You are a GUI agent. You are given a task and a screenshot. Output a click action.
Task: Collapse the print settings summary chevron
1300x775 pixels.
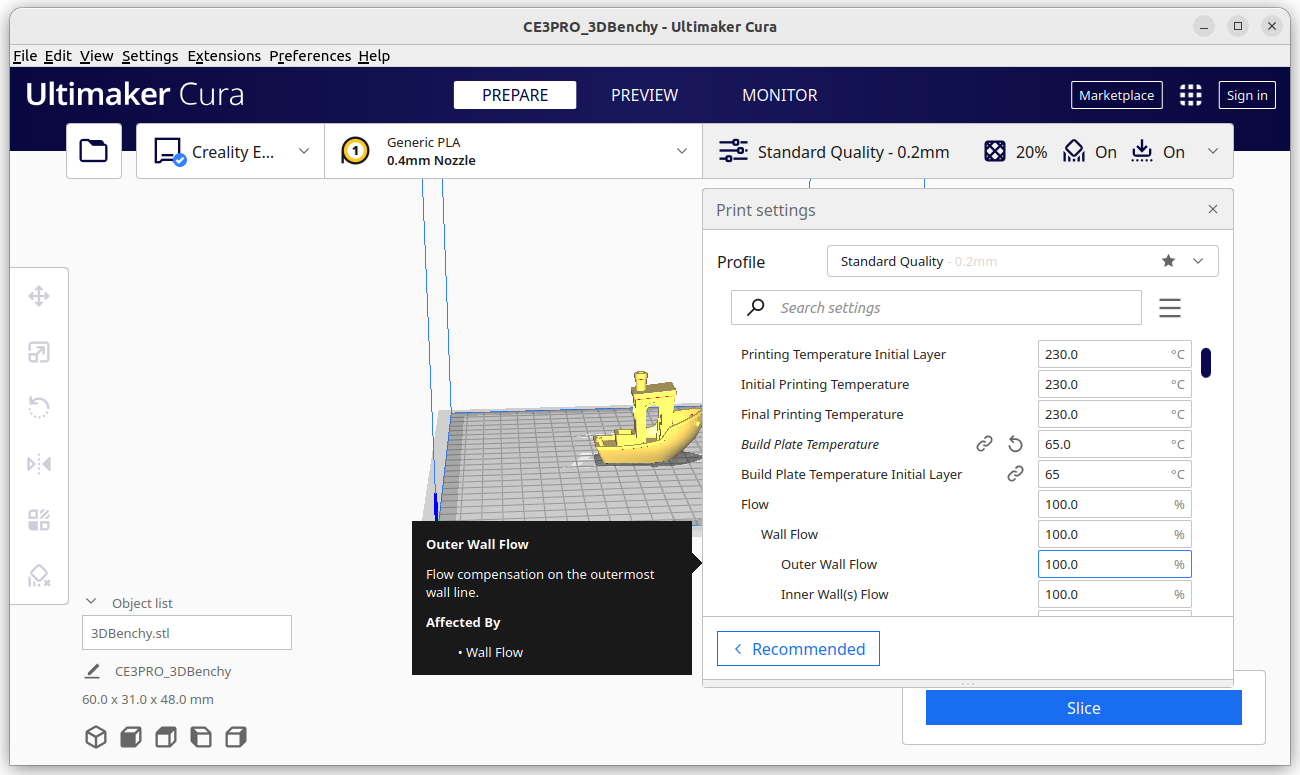click(1213, 151)
